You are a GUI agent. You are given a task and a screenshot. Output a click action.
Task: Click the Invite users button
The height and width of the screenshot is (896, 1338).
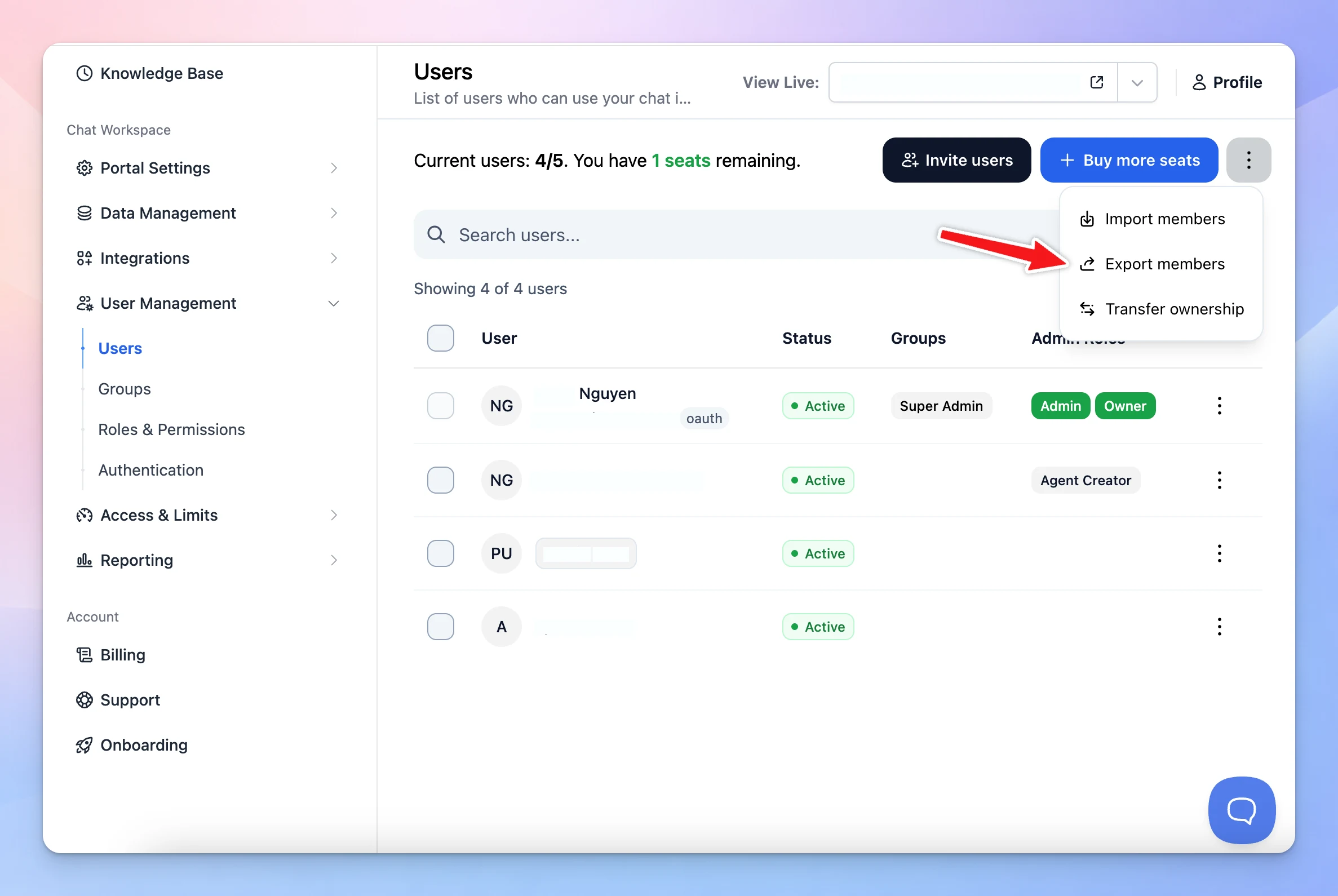(956, 160)
